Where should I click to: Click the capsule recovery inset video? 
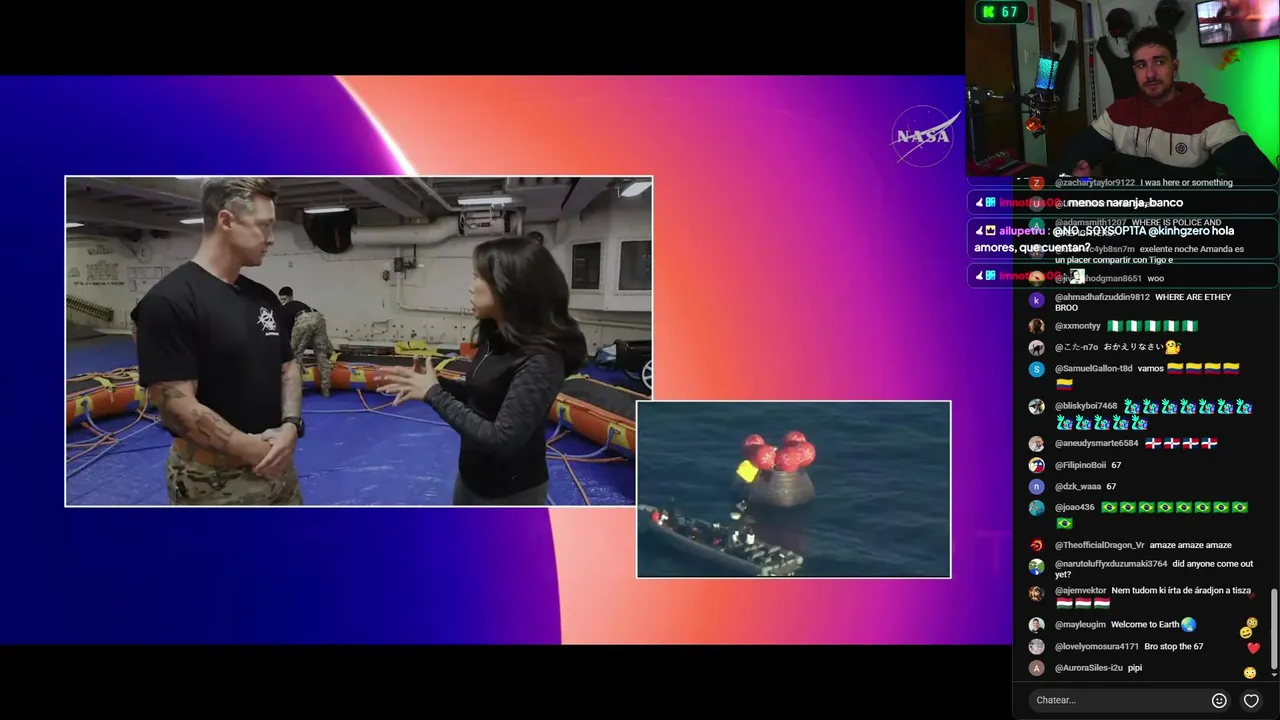(794, 489)
